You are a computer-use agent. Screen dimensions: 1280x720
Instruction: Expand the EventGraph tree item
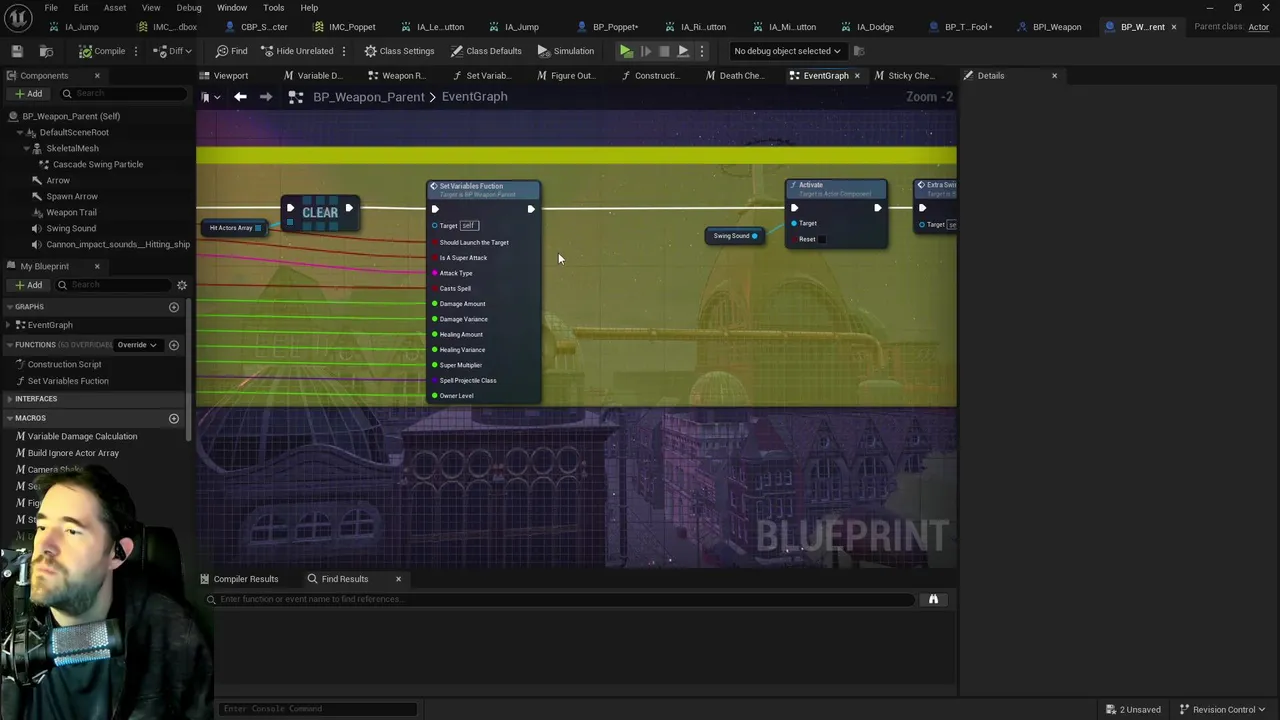tap(9, 325)
